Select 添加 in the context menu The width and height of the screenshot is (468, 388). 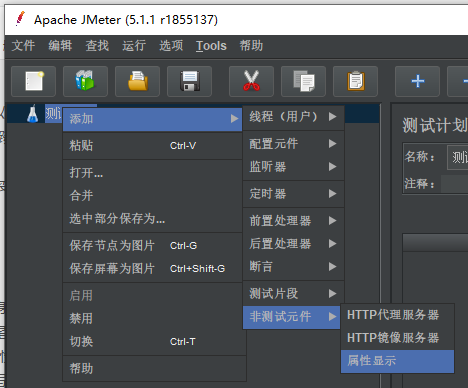(152, 119)
